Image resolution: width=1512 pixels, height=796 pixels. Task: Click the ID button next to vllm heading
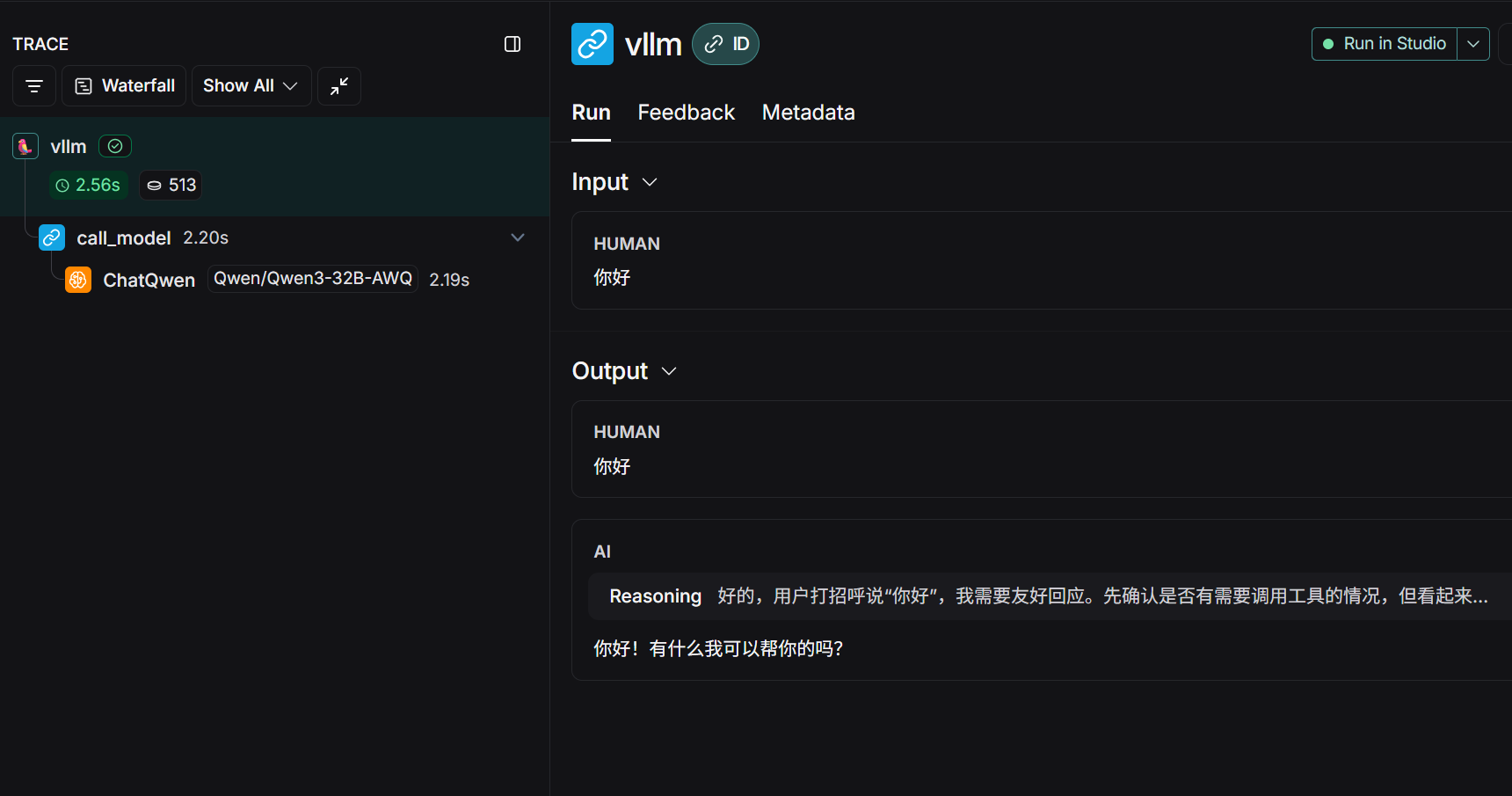click(725, 43)
